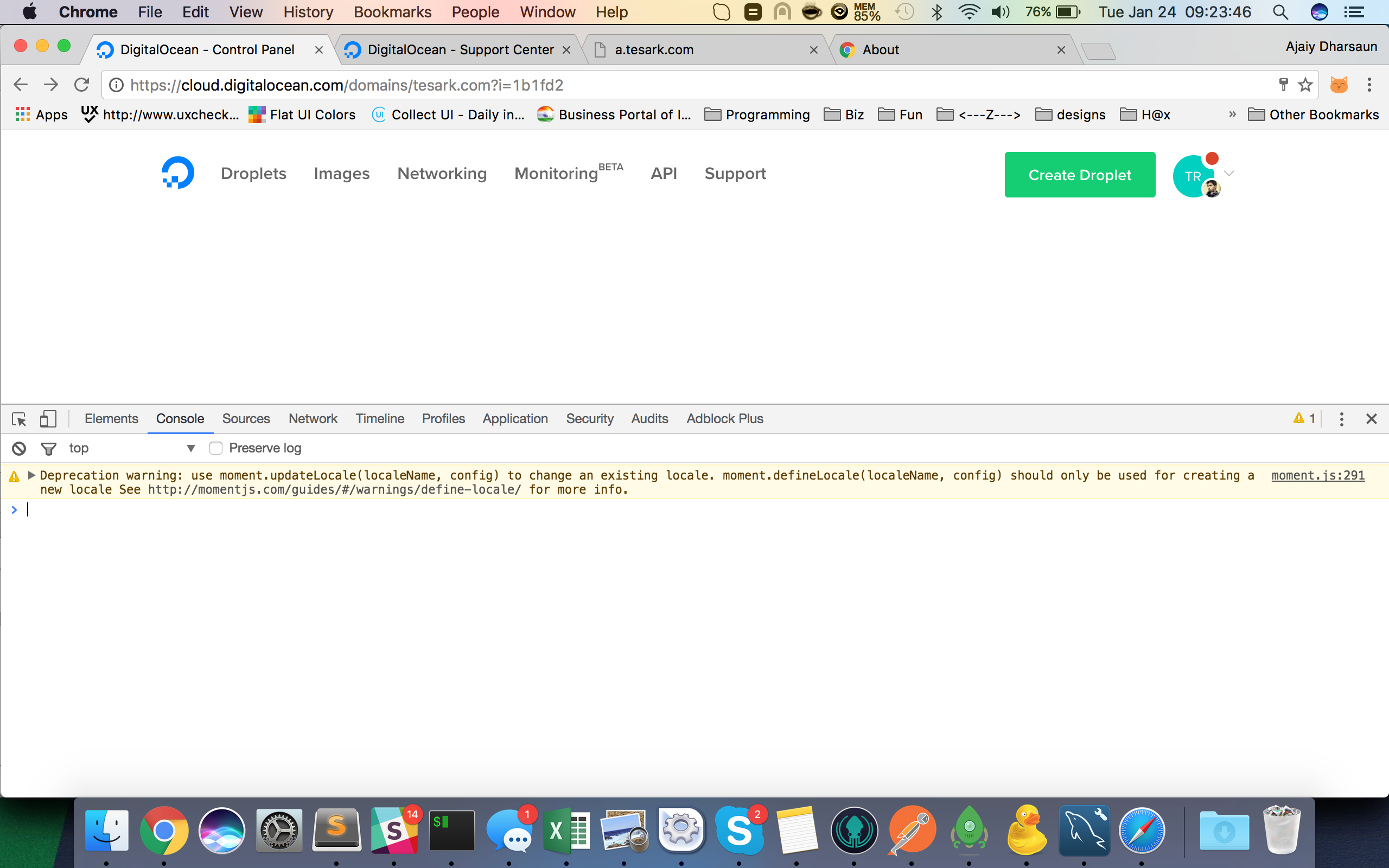This screenshot has width=1389, height=868.
Task: Switch to the Elements tab in DevTools
Action: (111, 419)
